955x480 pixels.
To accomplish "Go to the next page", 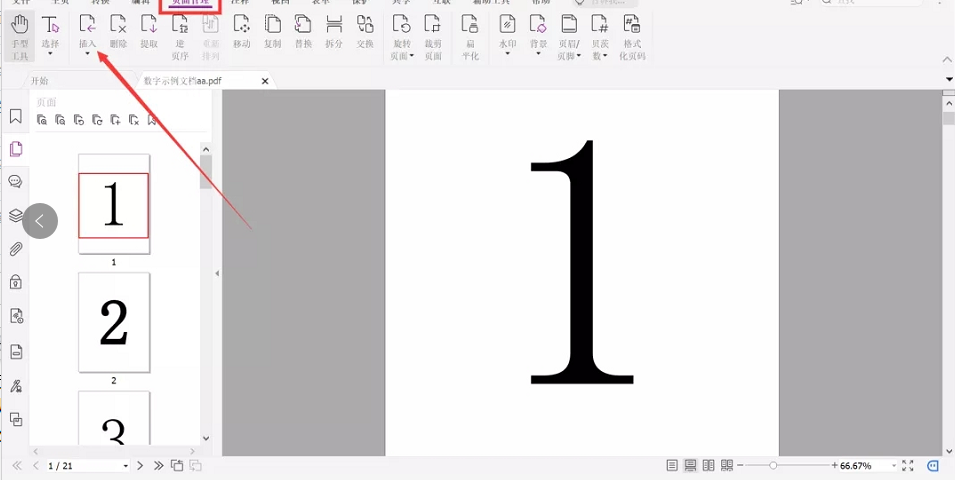I will click(x=140, y=466).
